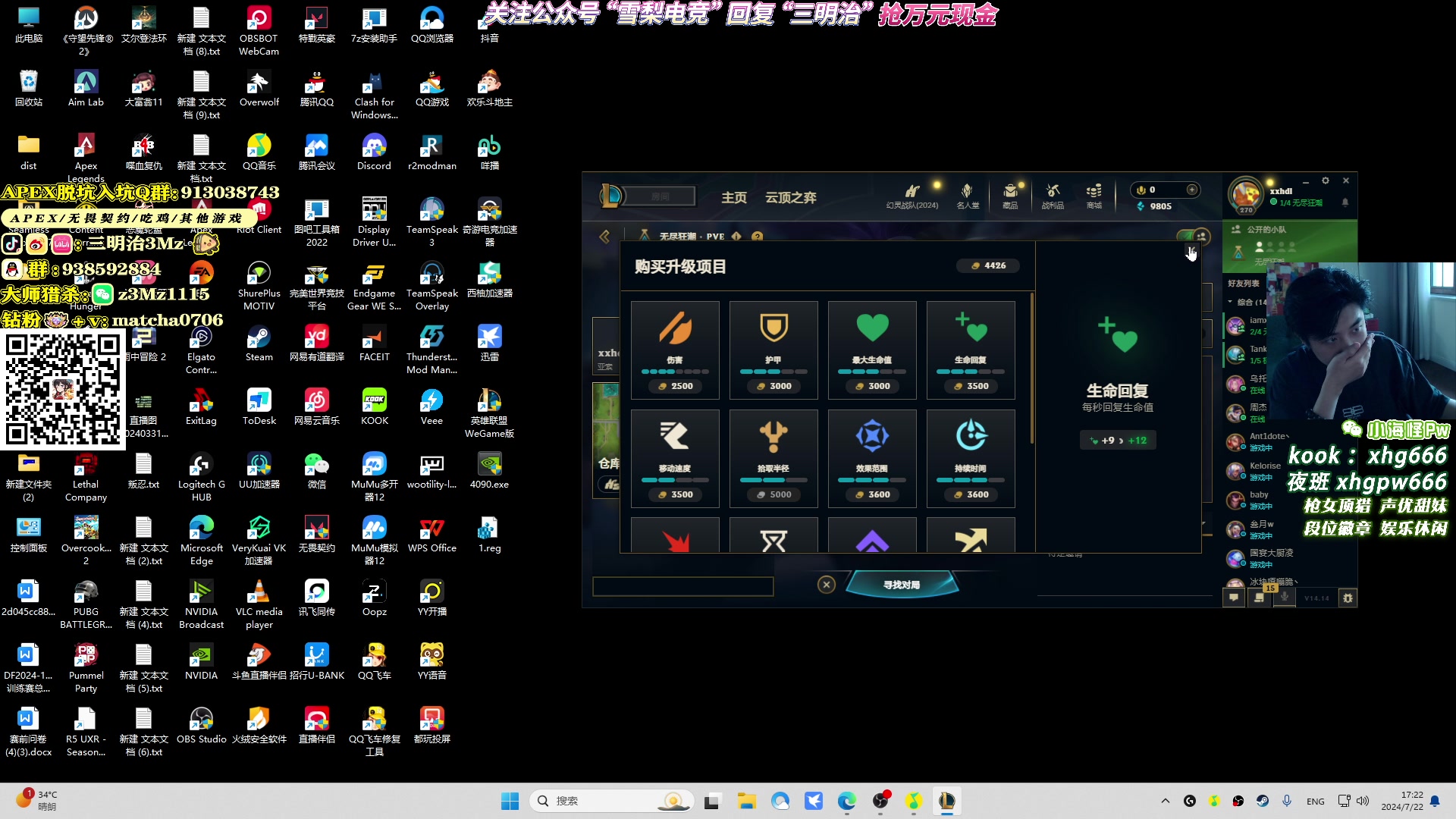Screen dimensions: 1456x819
Task: Switch to the 主页 home tab
Action: tap(734, 197)
